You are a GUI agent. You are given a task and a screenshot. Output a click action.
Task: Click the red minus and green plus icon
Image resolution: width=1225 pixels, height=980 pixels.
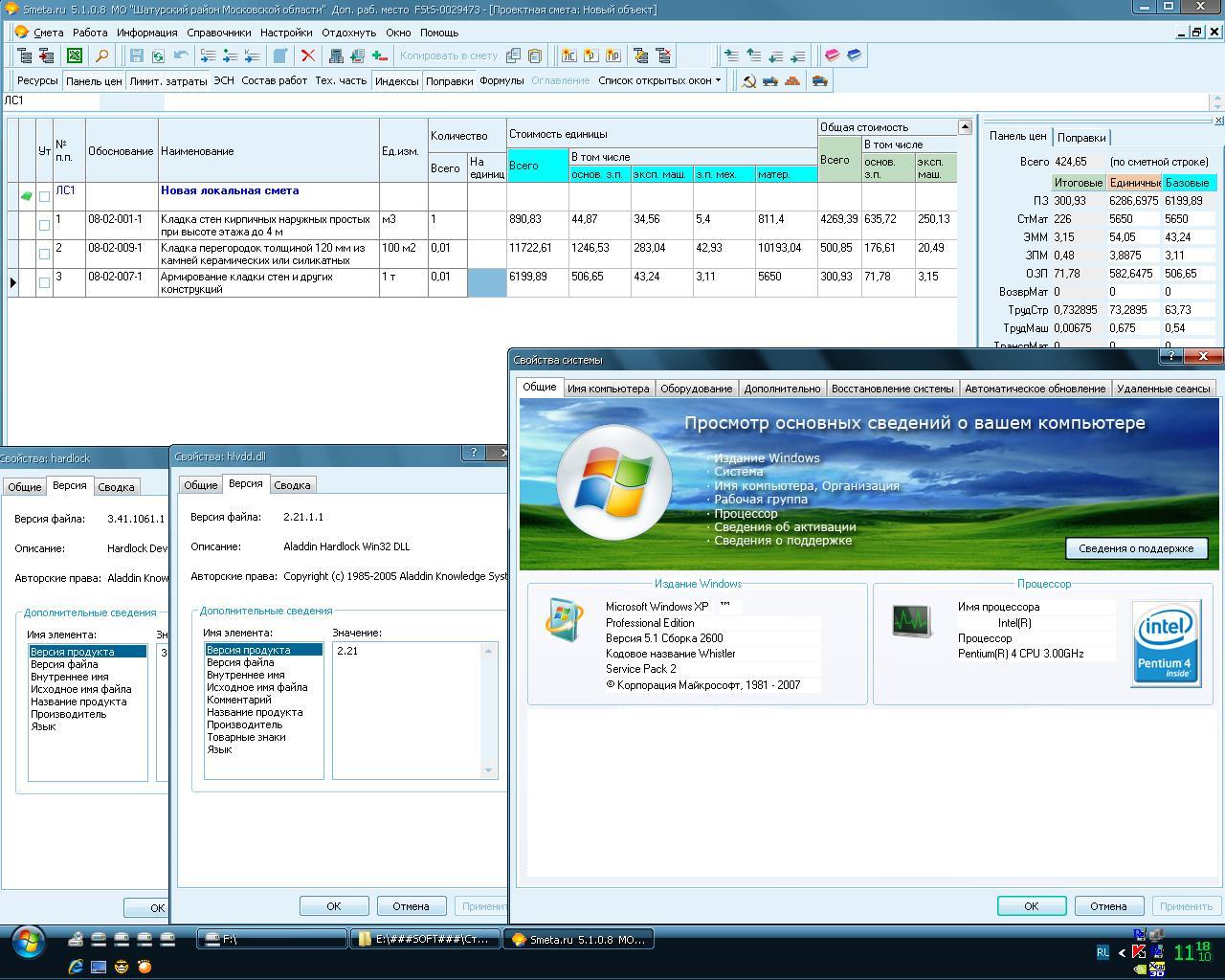tap(379, 56)
